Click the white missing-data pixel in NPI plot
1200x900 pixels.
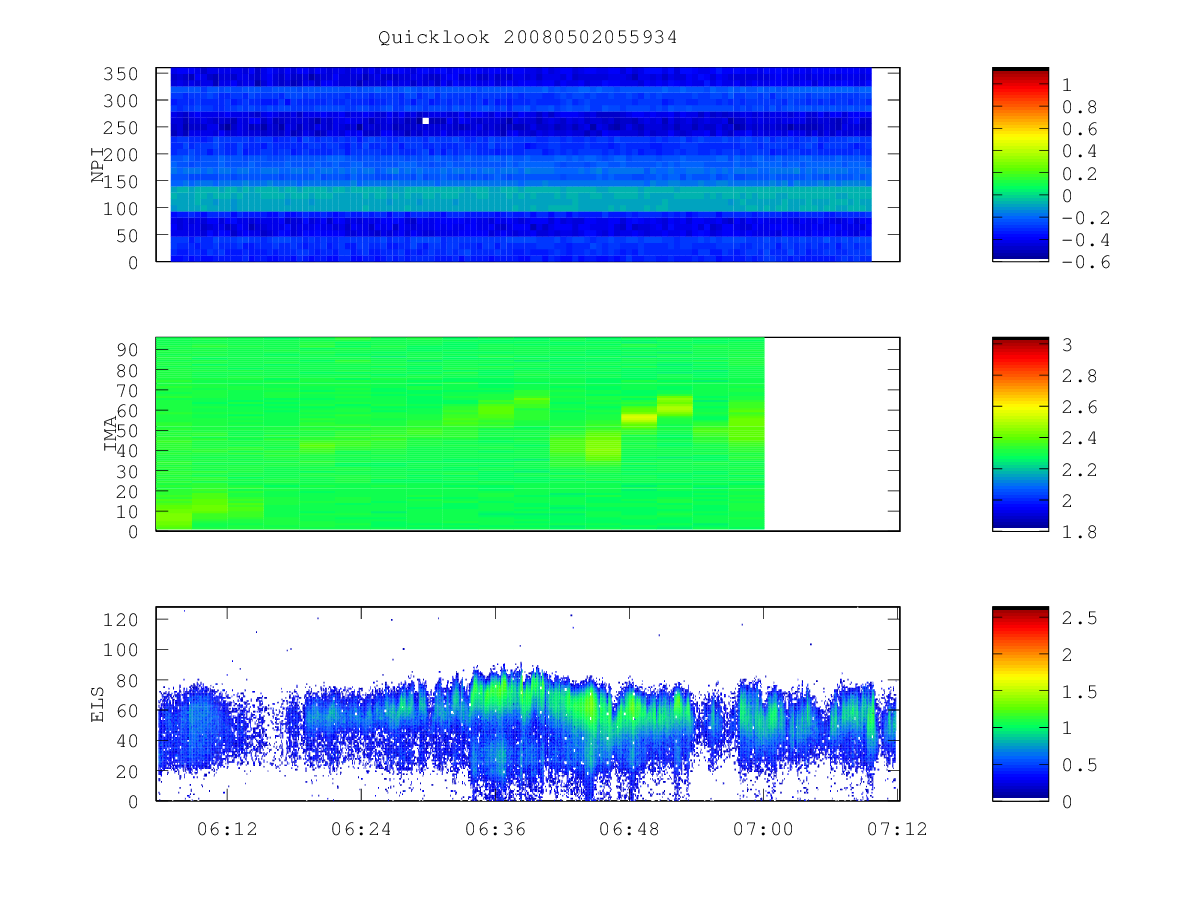(x=426, y=121)
